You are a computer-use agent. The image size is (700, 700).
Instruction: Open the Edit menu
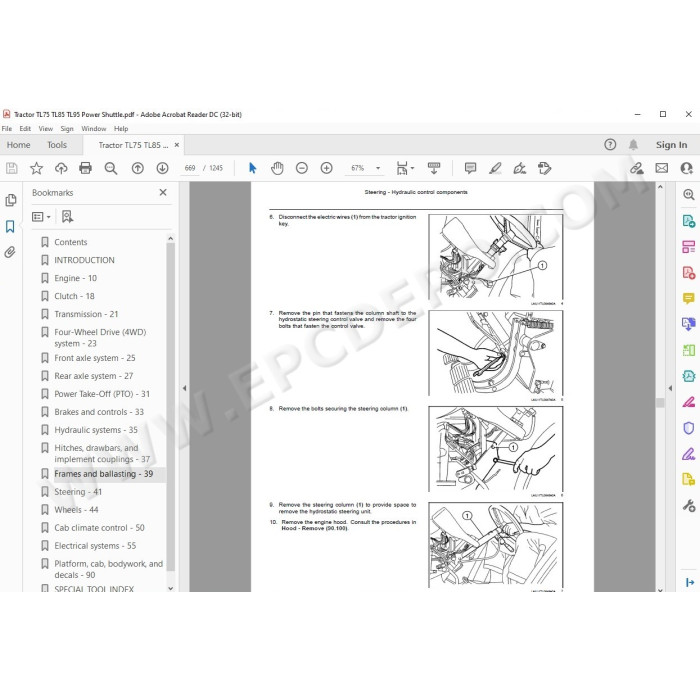point(25,129)
